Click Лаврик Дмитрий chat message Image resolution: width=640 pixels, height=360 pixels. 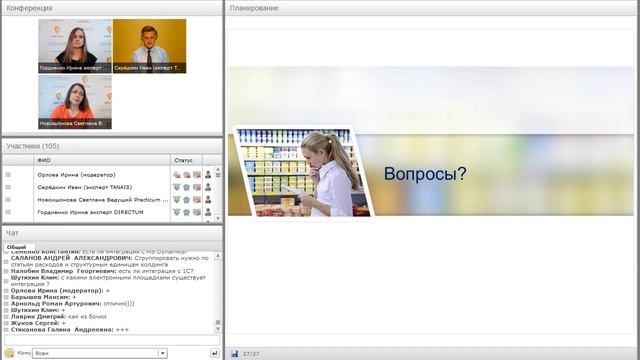[x=58, y=317]
